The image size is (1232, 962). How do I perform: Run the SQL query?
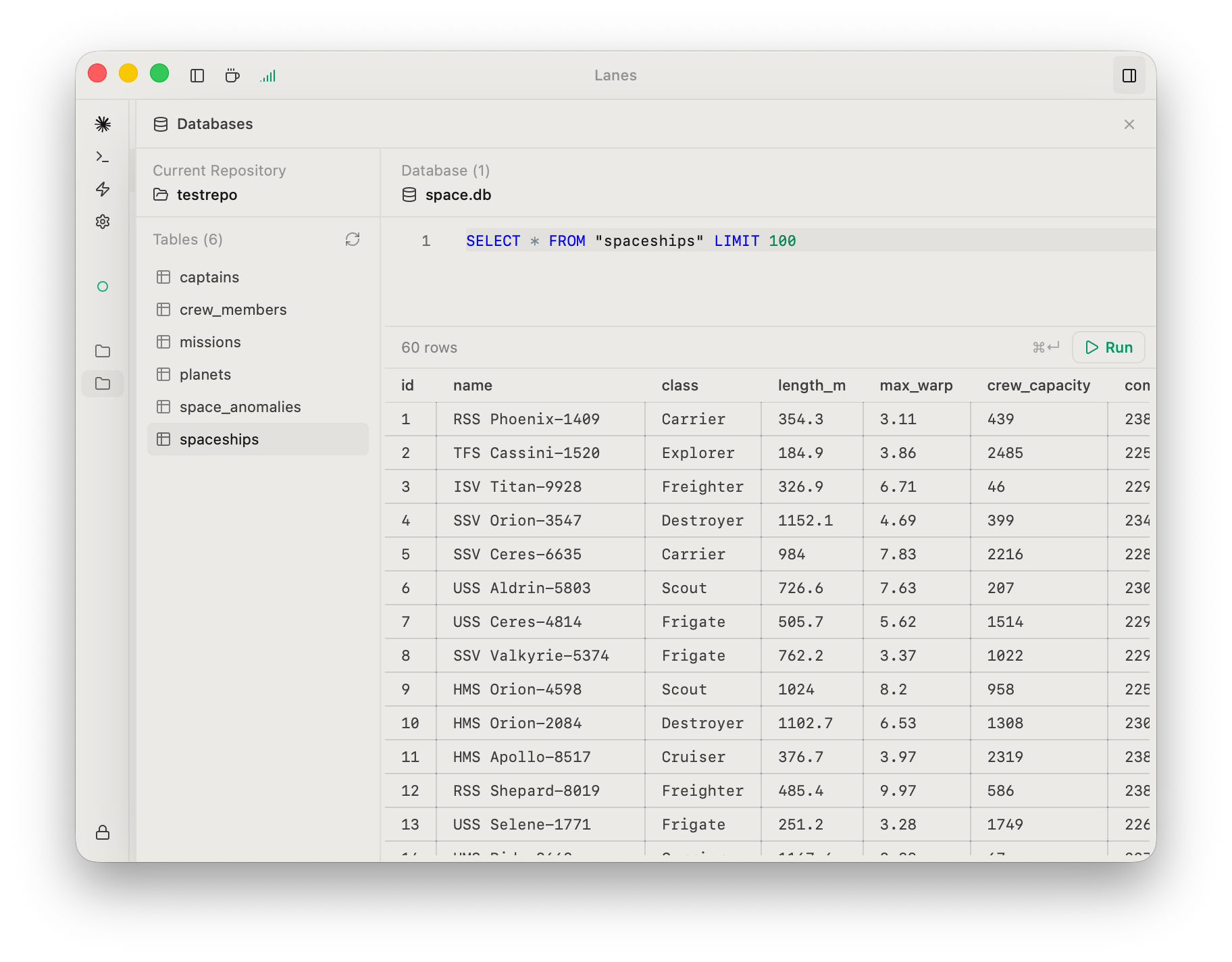point(1108,347)
